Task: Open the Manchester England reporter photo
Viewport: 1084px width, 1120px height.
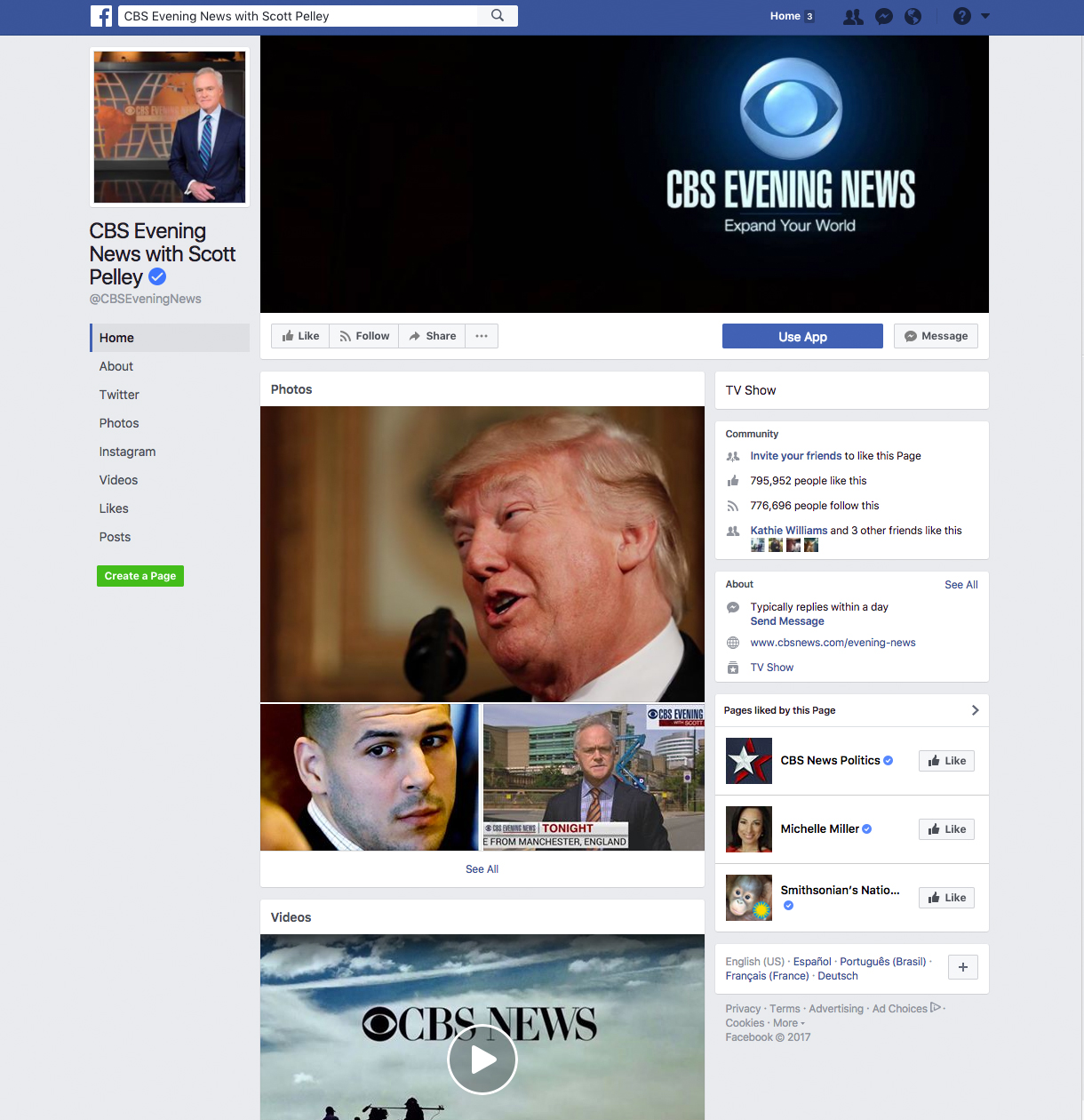Action: pyautogui.click(x=594, y=778)
